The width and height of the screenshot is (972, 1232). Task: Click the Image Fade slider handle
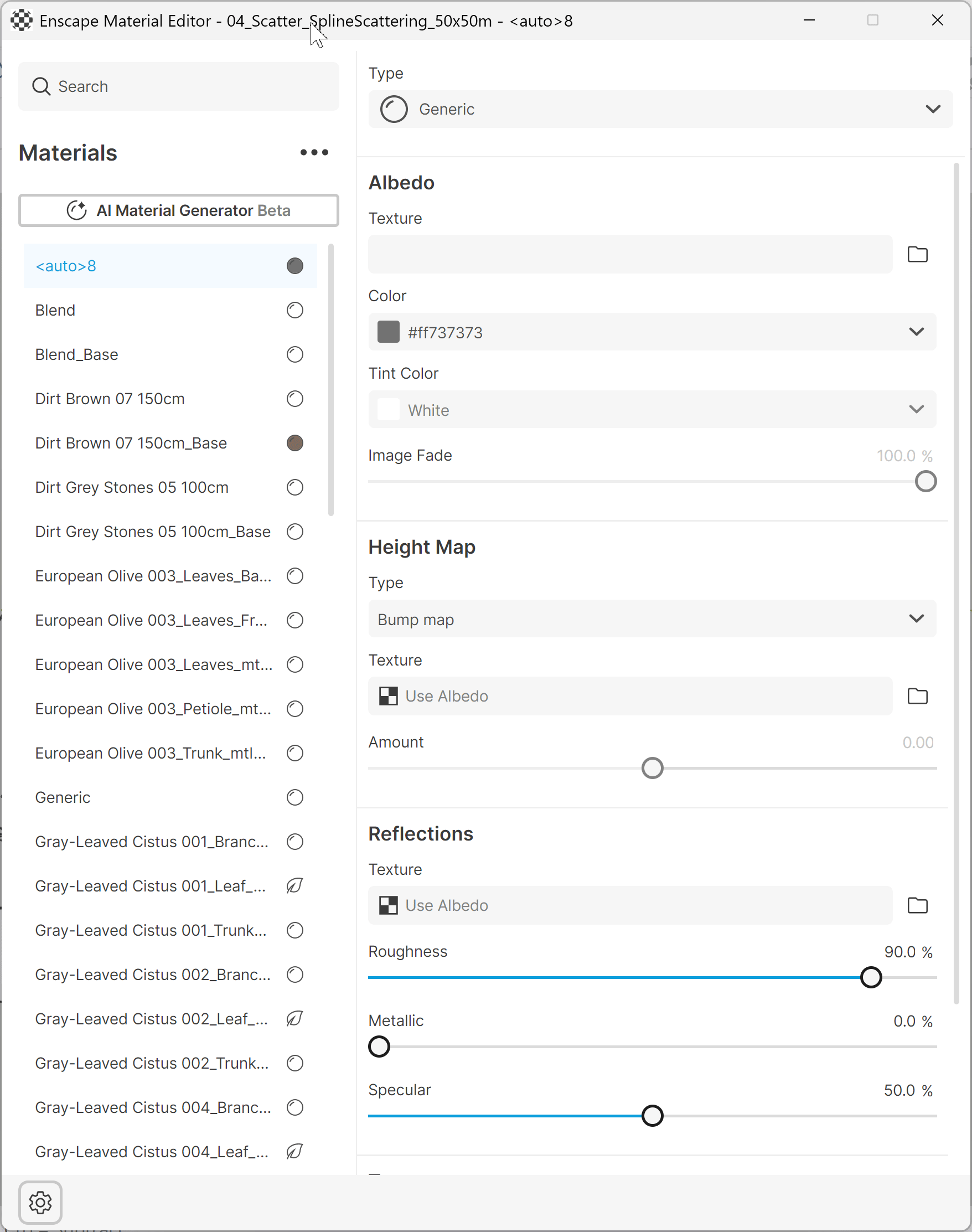point(926,482)
